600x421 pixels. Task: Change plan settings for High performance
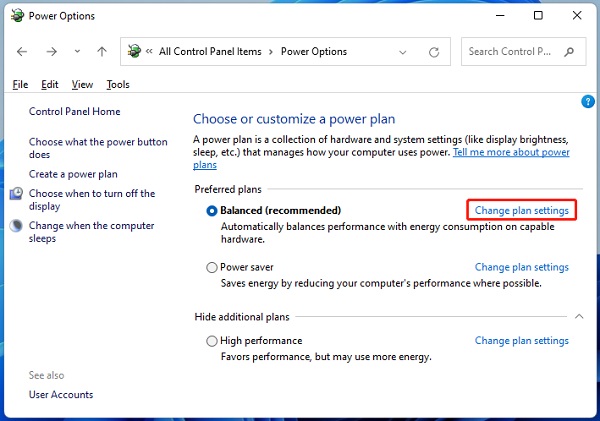pyautogui.click(x=522, y=340)
